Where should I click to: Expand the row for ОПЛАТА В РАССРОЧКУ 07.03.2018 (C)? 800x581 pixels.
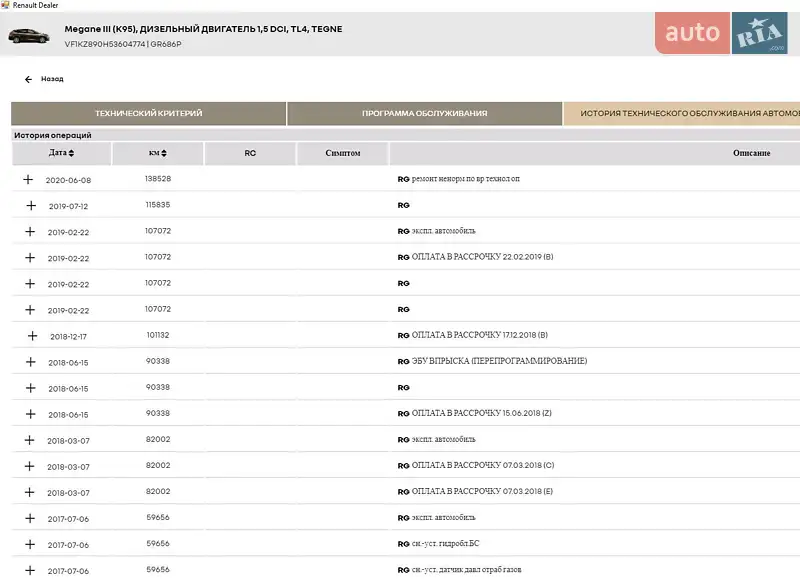click(x=30, y=466)
